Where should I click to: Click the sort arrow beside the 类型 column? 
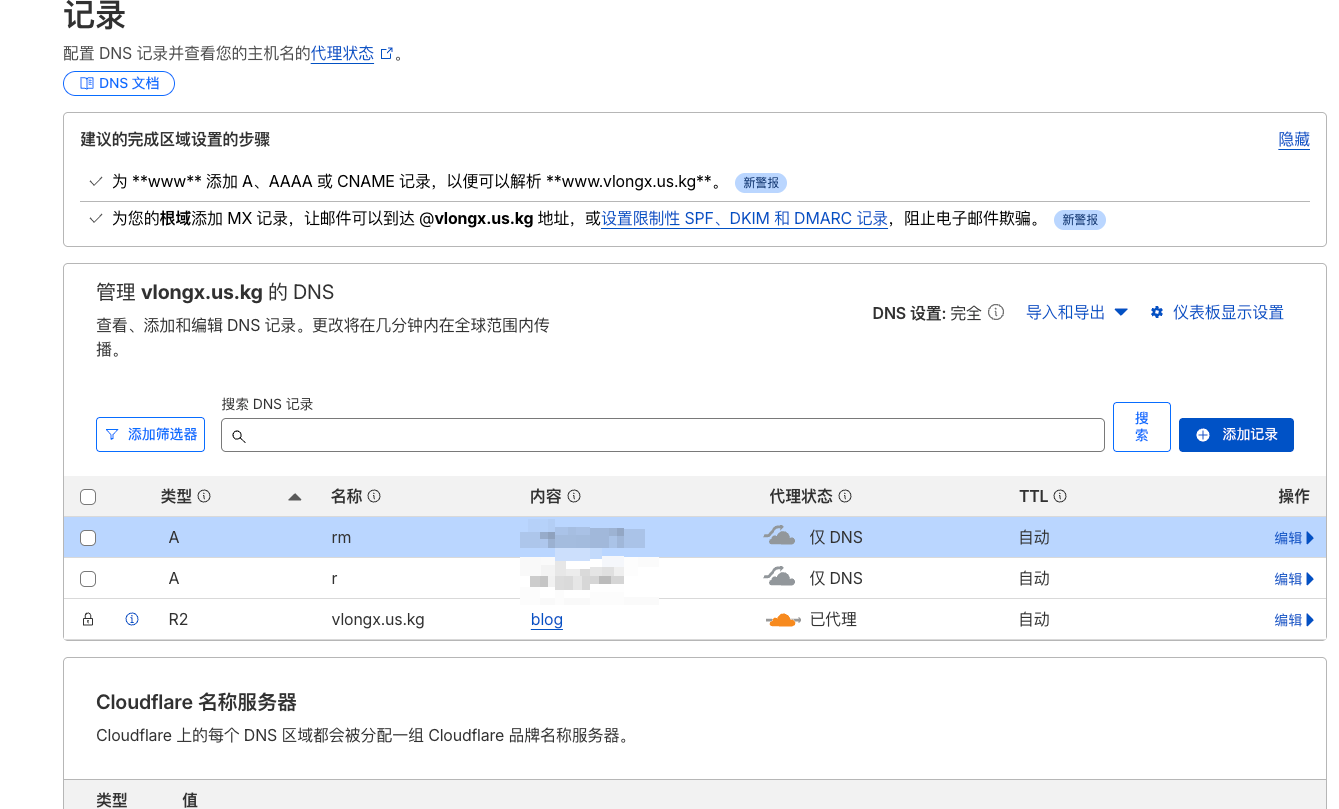294,497
